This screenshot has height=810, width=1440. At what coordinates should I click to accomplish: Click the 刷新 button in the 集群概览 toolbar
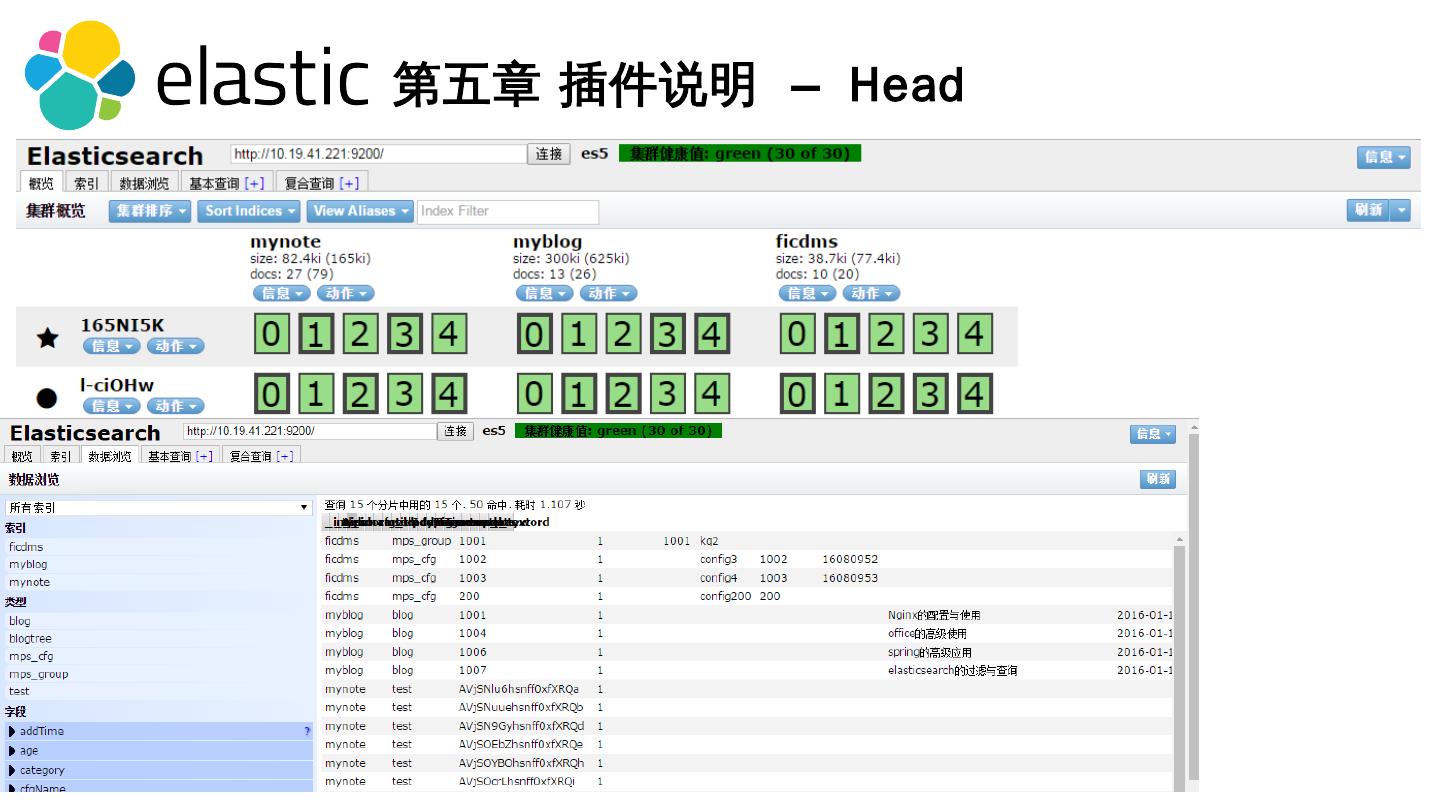(1369, 210)
